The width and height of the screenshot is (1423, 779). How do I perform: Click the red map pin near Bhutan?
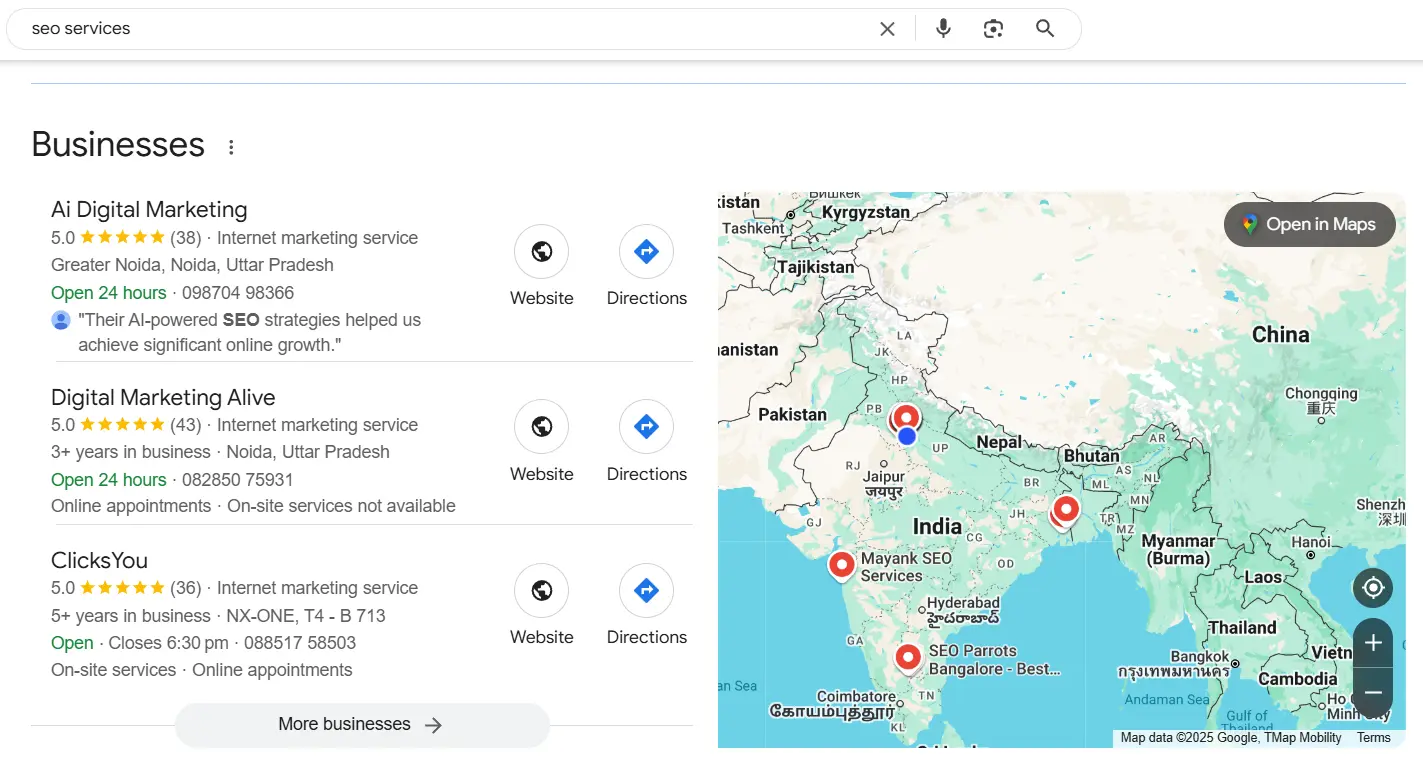tap(1066, 509)
